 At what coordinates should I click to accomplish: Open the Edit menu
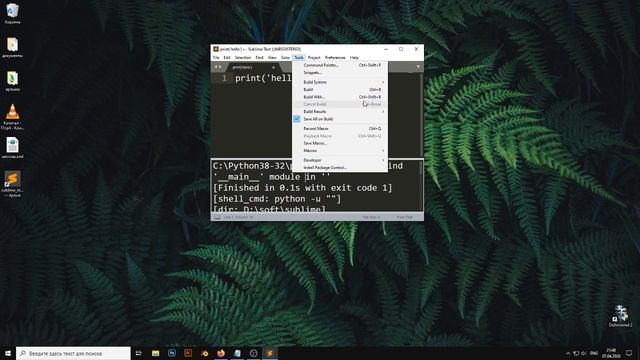coord(227,58)
